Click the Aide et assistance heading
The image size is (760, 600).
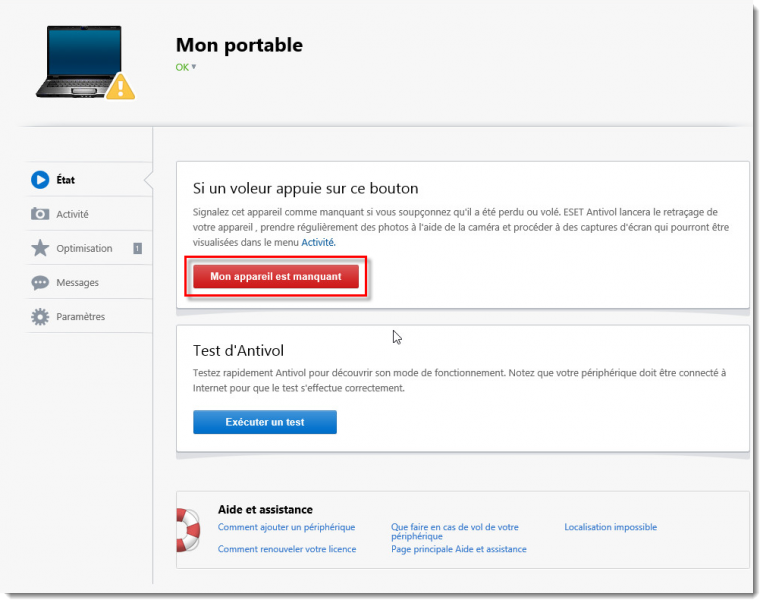265,509
